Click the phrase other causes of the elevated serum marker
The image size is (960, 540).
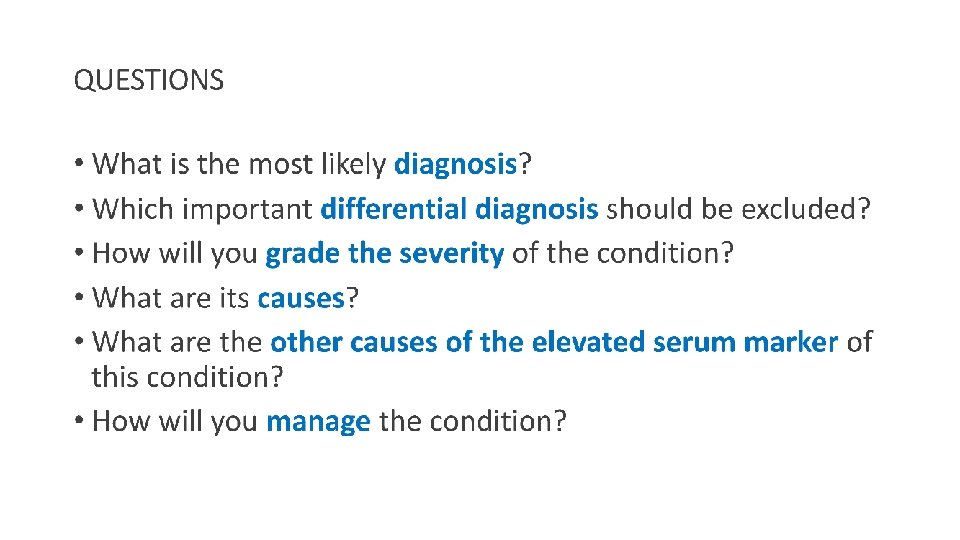(554, 342)
